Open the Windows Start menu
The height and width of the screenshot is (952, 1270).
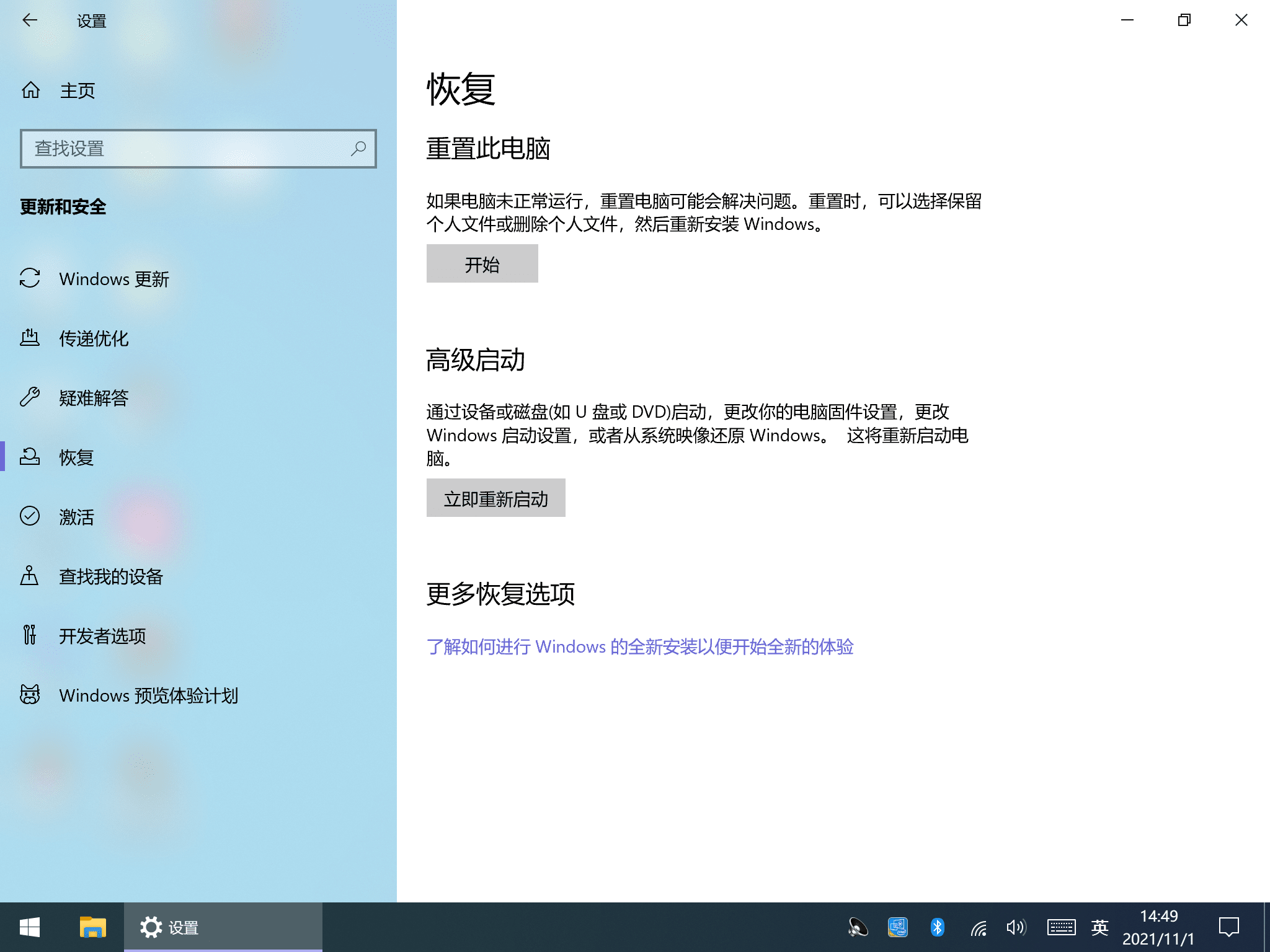[30, 927]
